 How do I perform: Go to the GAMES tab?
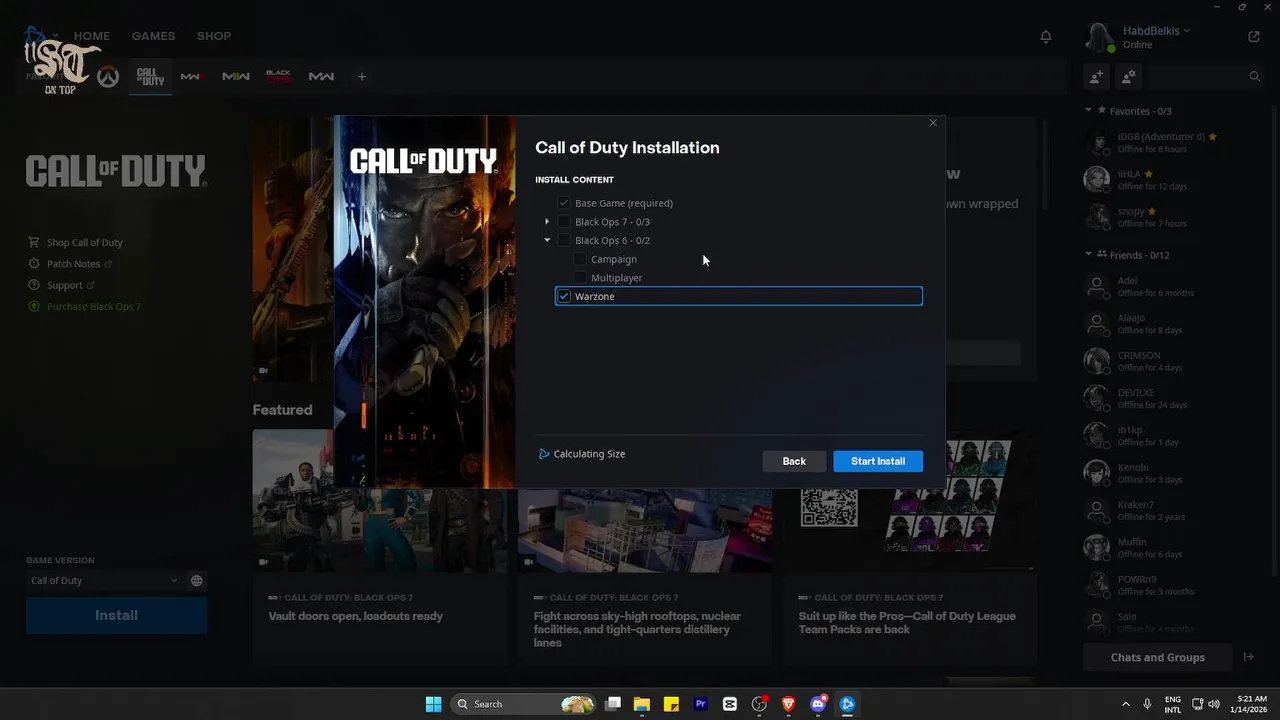tap(153, 36)
